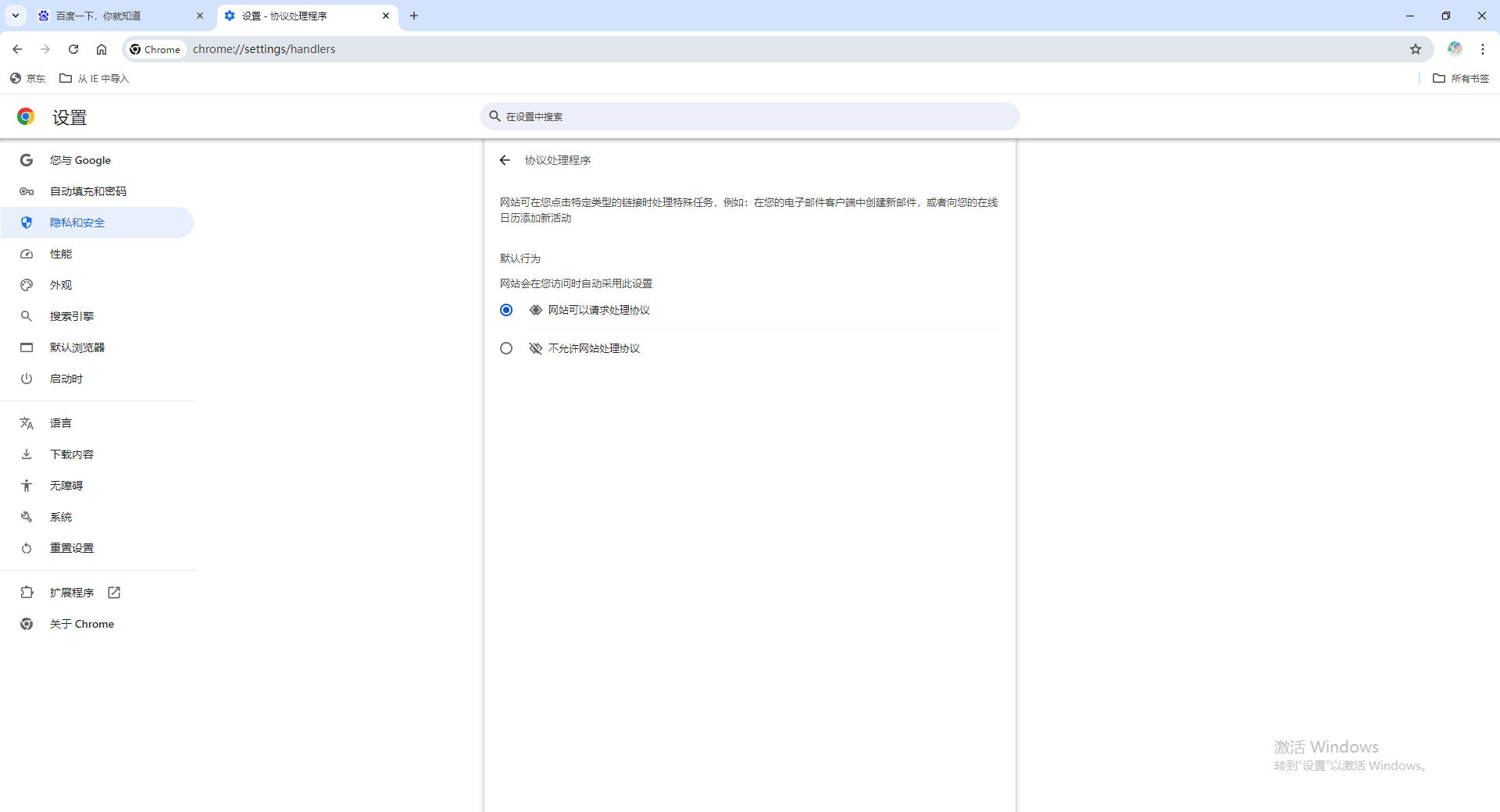Select 网站可以请求处理协议 radio button
This screenshot has width=1500, height=812.
pyautogui.click(x=506, y=310)
